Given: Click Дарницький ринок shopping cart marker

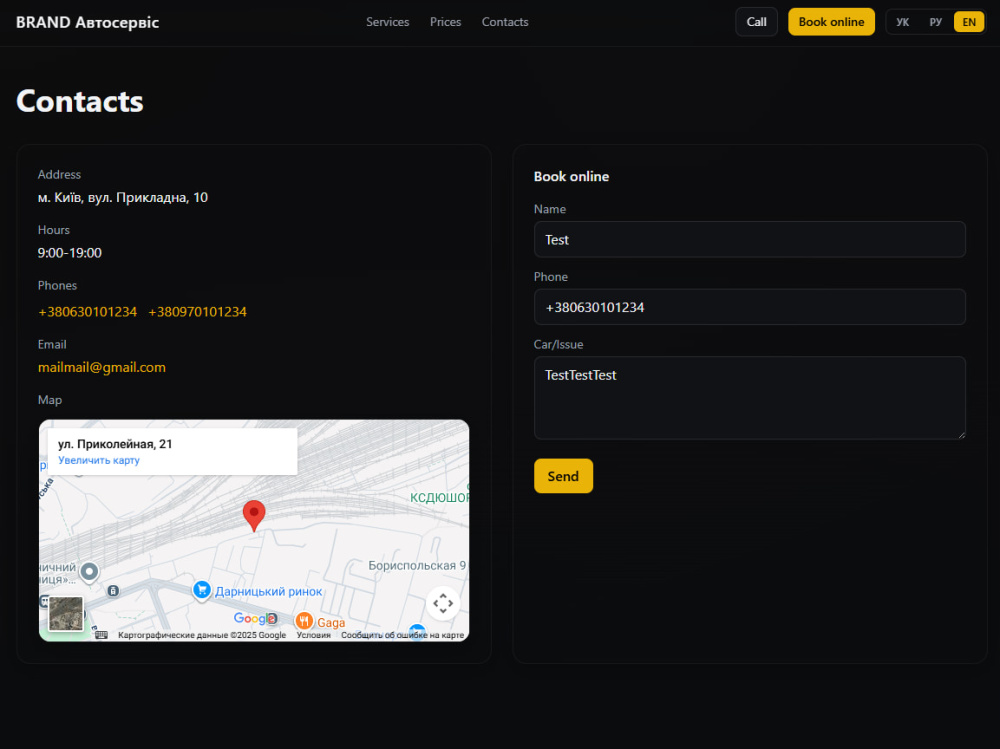Looking at the screenshot, I should pos(202,591).
